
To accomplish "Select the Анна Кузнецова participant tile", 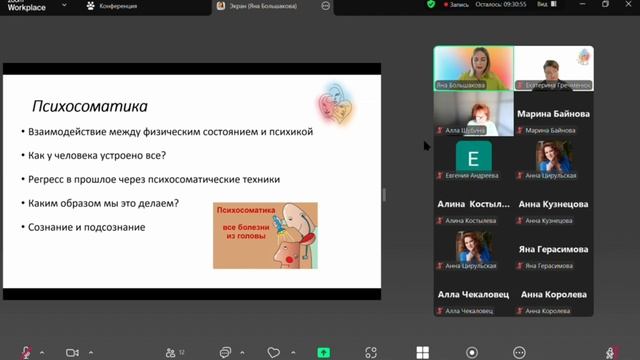I will click(x=554, y=204).
